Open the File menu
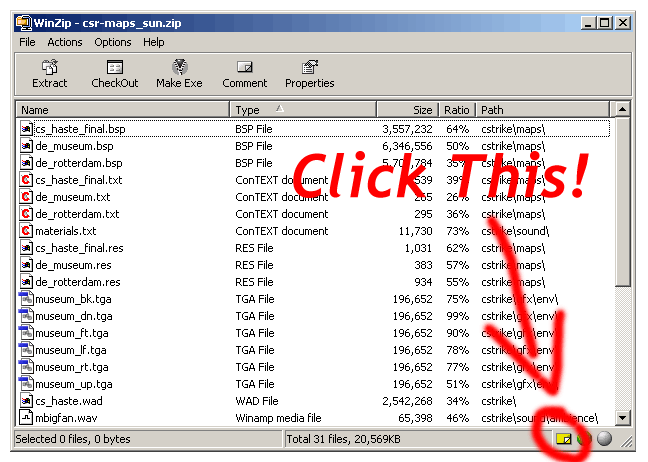Viewport: 648px width, 462px height. [27, 42]
